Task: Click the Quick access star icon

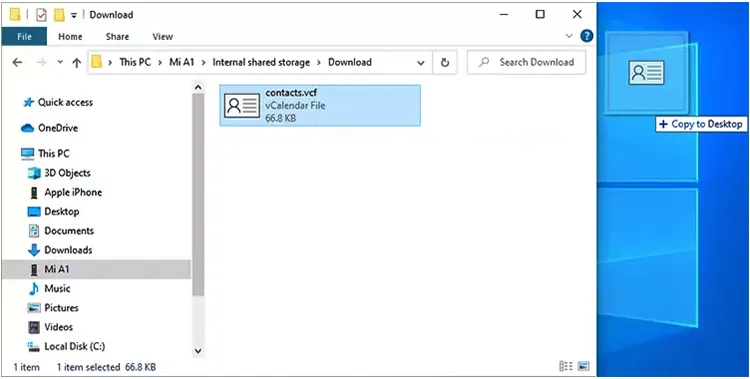Action: point(29,102)
